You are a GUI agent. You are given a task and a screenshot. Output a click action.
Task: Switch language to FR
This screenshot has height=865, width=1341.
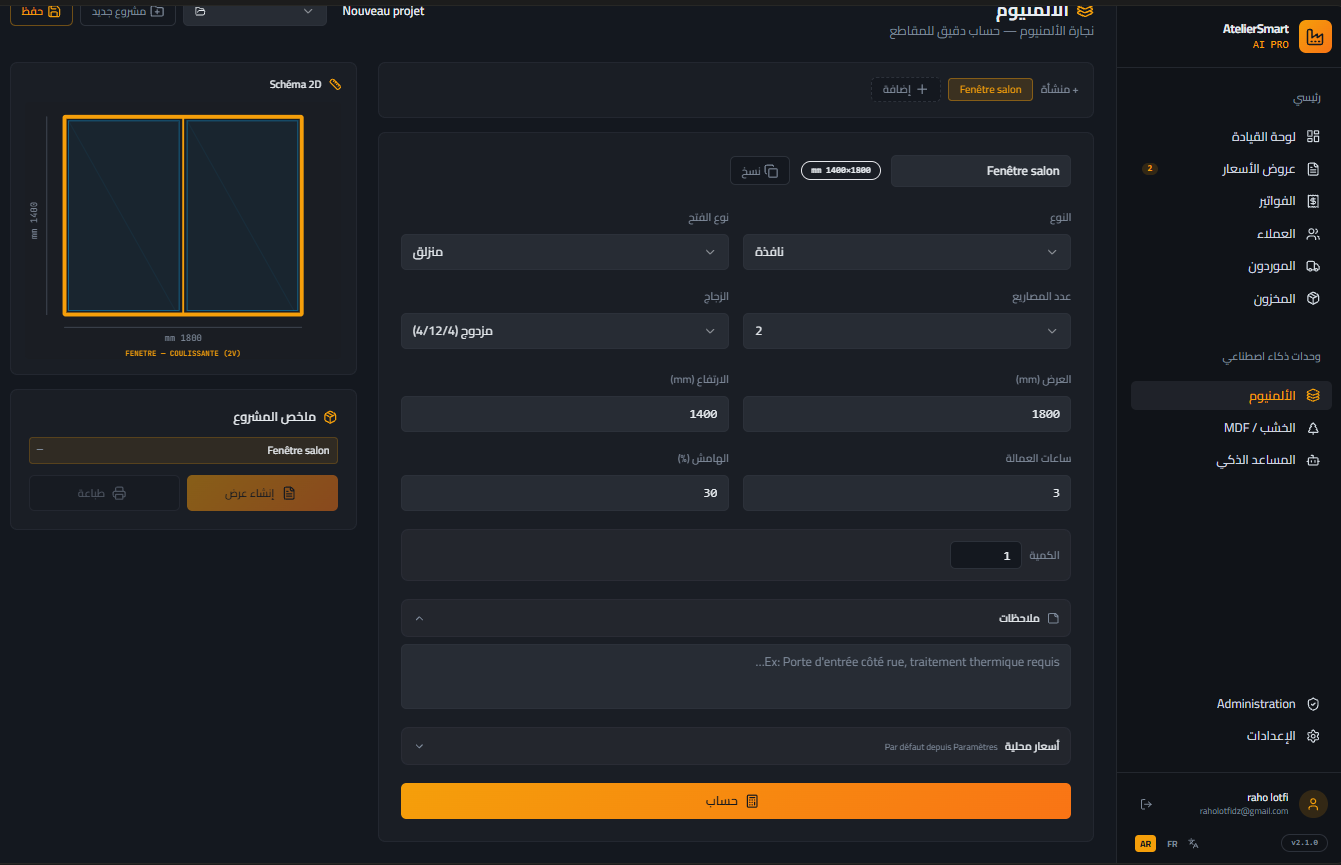(1172, 844)
